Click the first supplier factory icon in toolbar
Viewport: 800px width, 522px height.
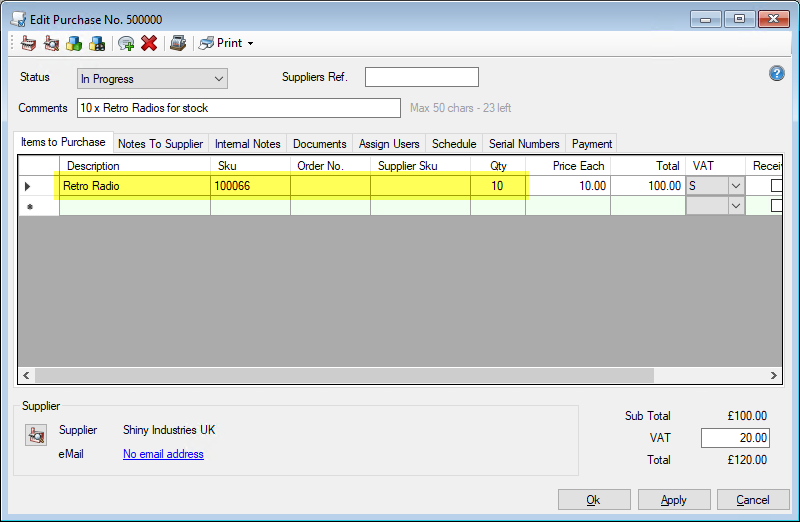point(28,43)
